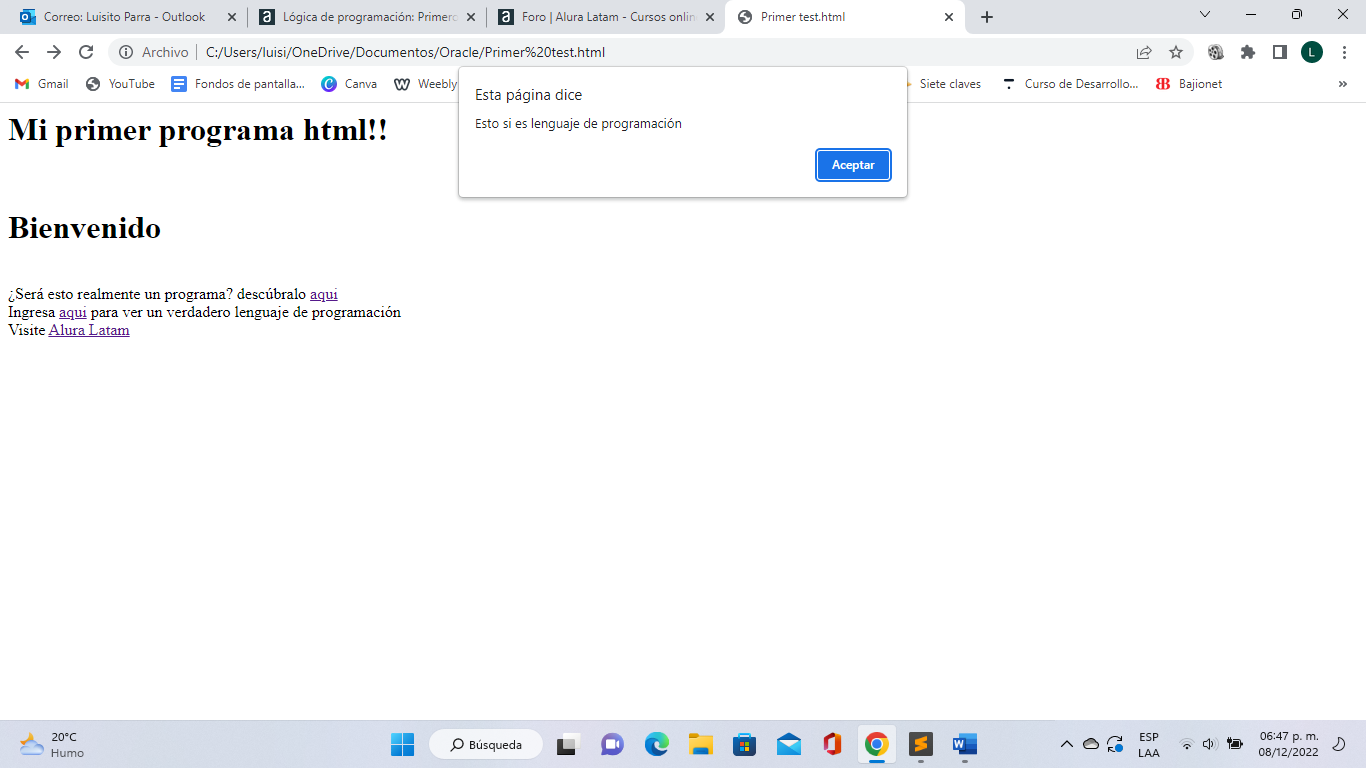The width and height of the screenshot is (1366, 768).
Task: Click the aqui link after descúbralo
Action: pyautogui.click(x=324, y=294)
